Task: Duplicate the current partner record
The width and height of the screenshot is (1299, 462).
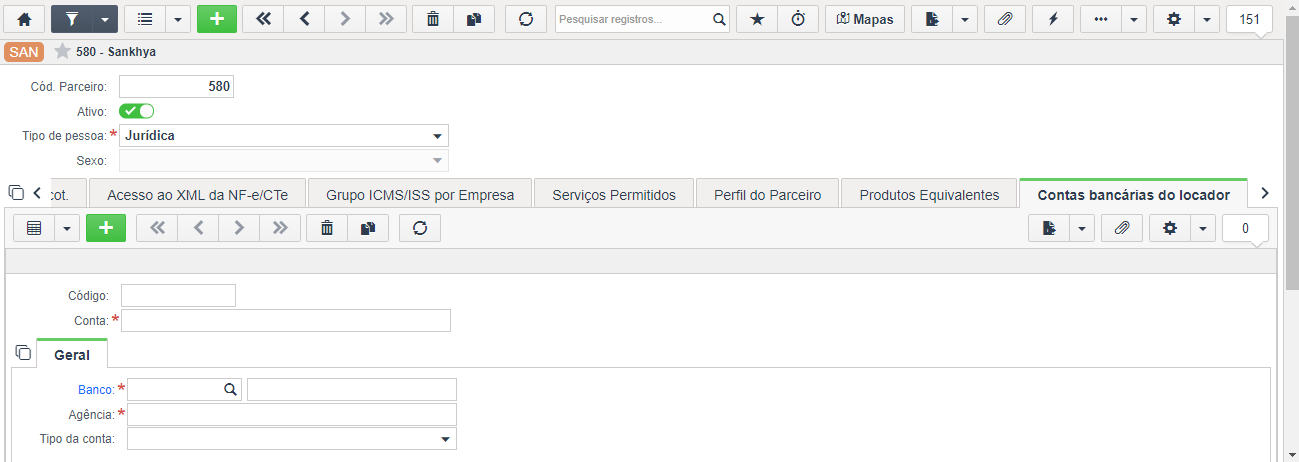Action: click(x=474, y=19)
